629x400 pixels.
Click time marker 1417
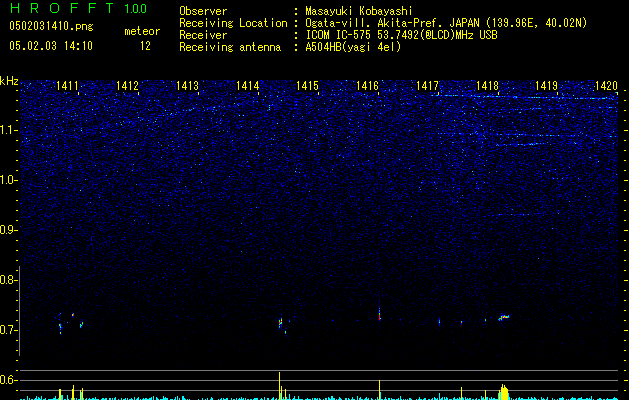(427, 85)
